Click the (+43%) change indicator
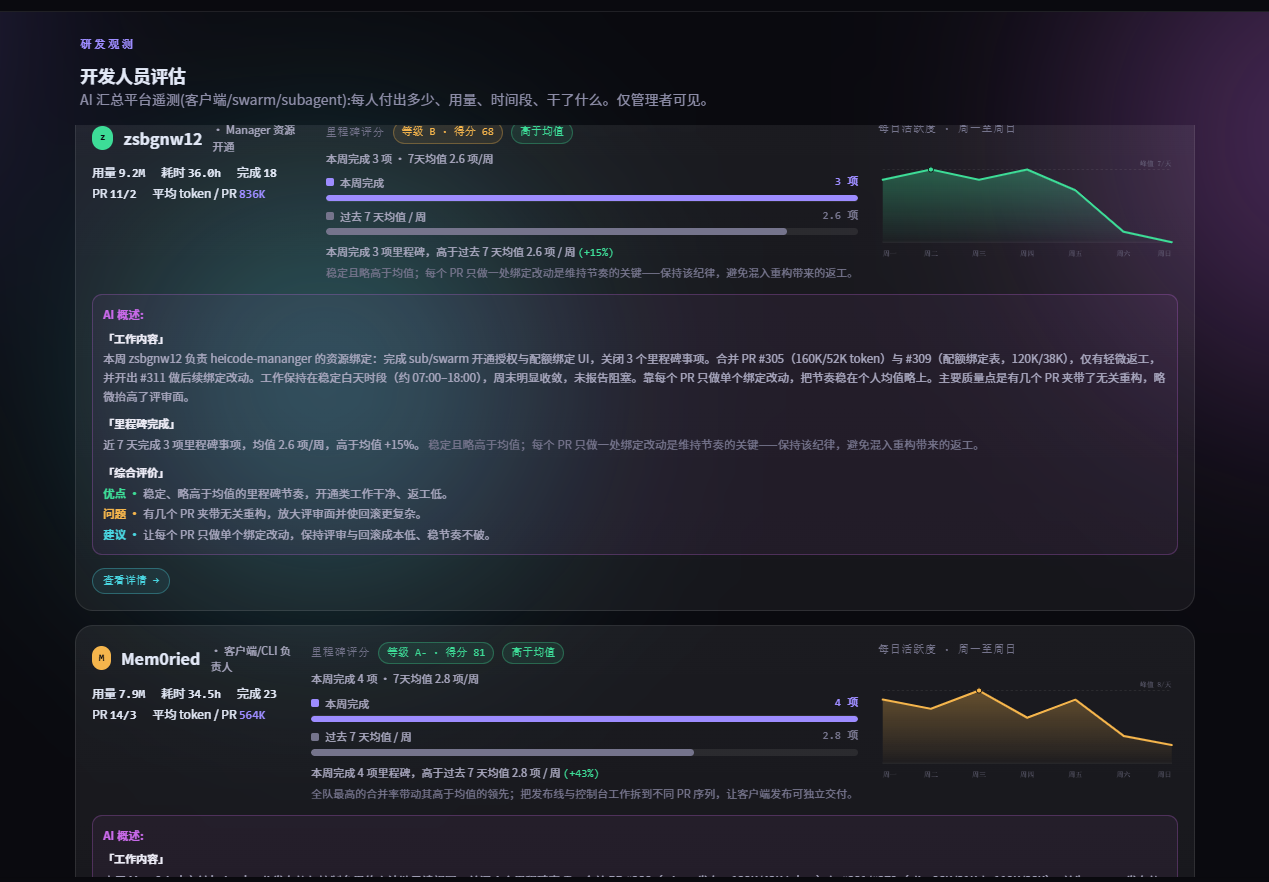This screenshot has height=882, width=1269. (582, 773)
